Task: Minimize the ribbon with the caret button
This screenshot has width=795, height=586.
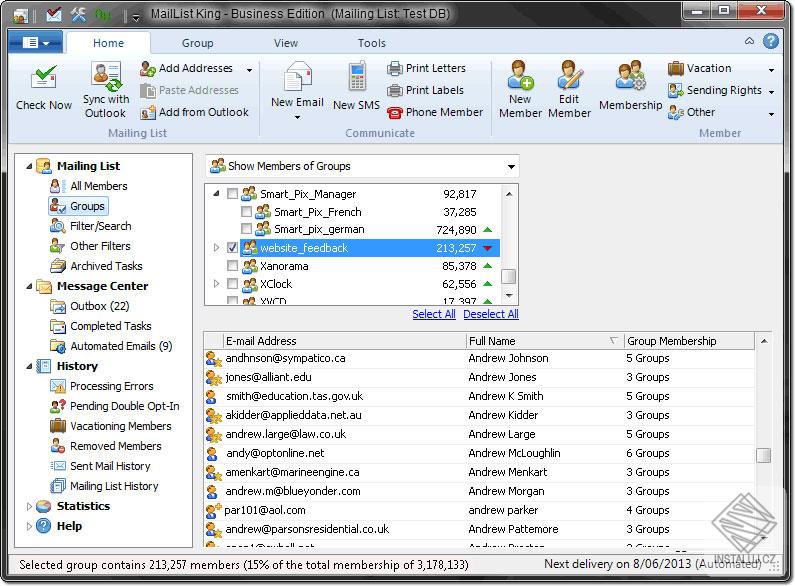Action: click(749, 41)
